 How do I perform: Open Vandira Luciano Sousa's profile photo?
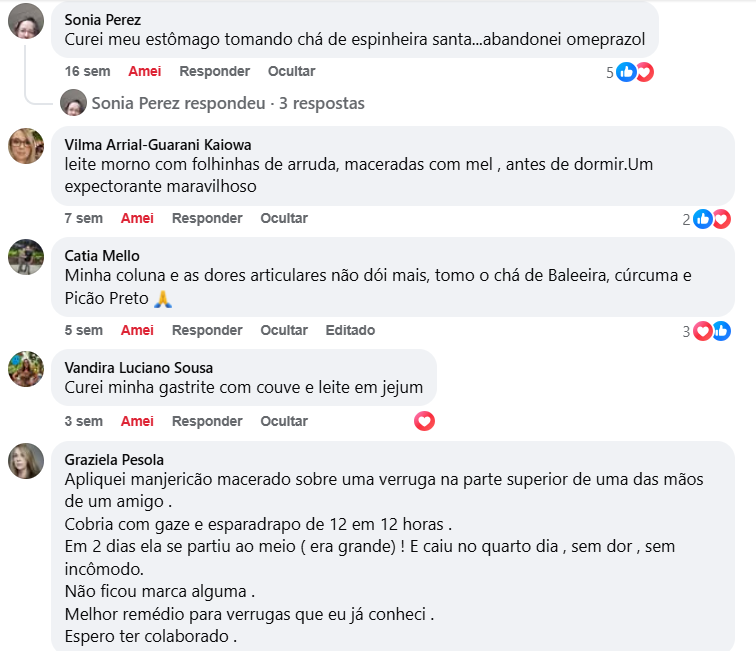[x=25, y=368]
